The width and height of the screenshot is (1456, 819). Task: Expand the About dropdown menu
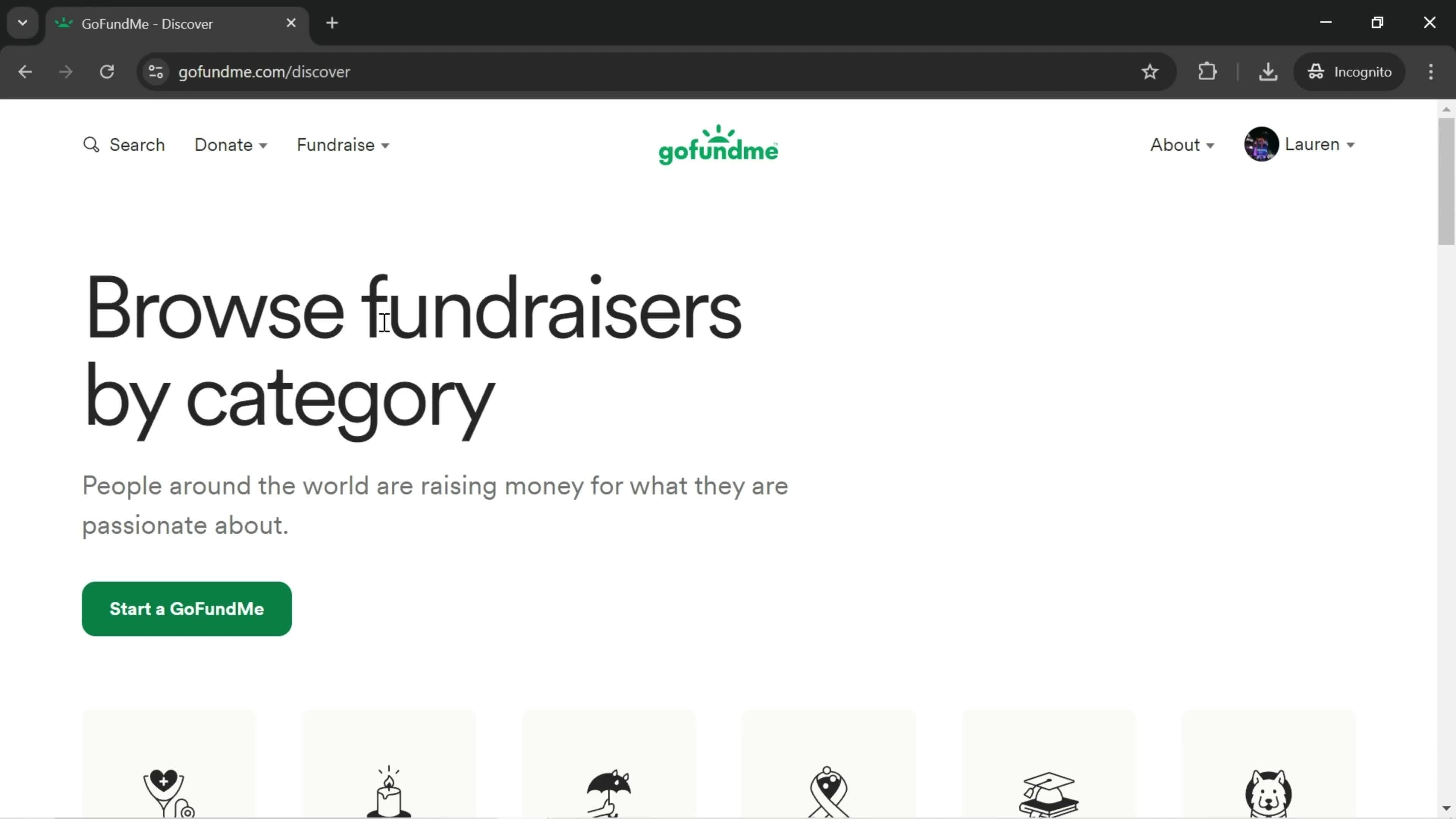1183,144
